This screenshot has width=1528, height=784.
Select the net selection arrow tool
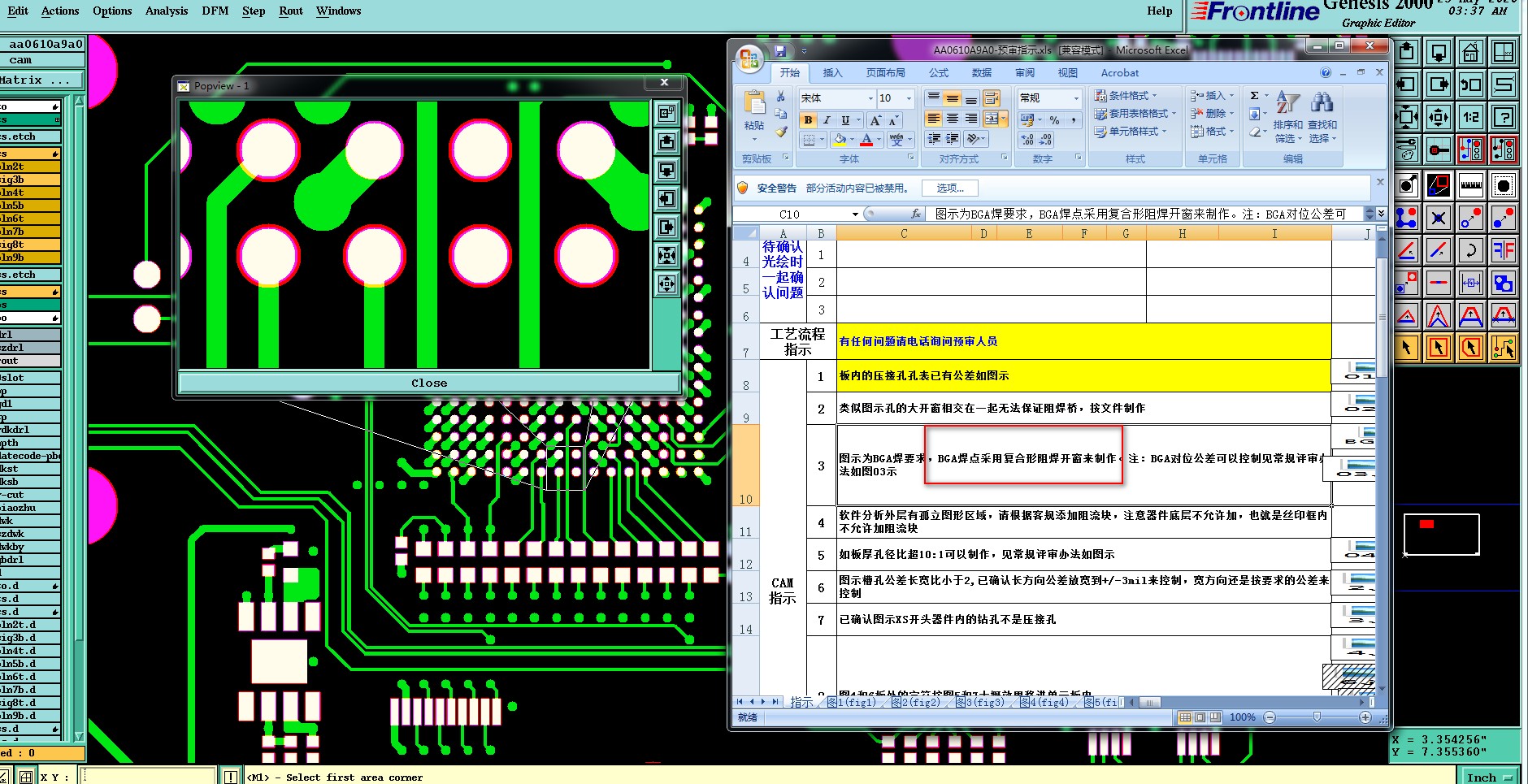click(x=1504, y=348)
